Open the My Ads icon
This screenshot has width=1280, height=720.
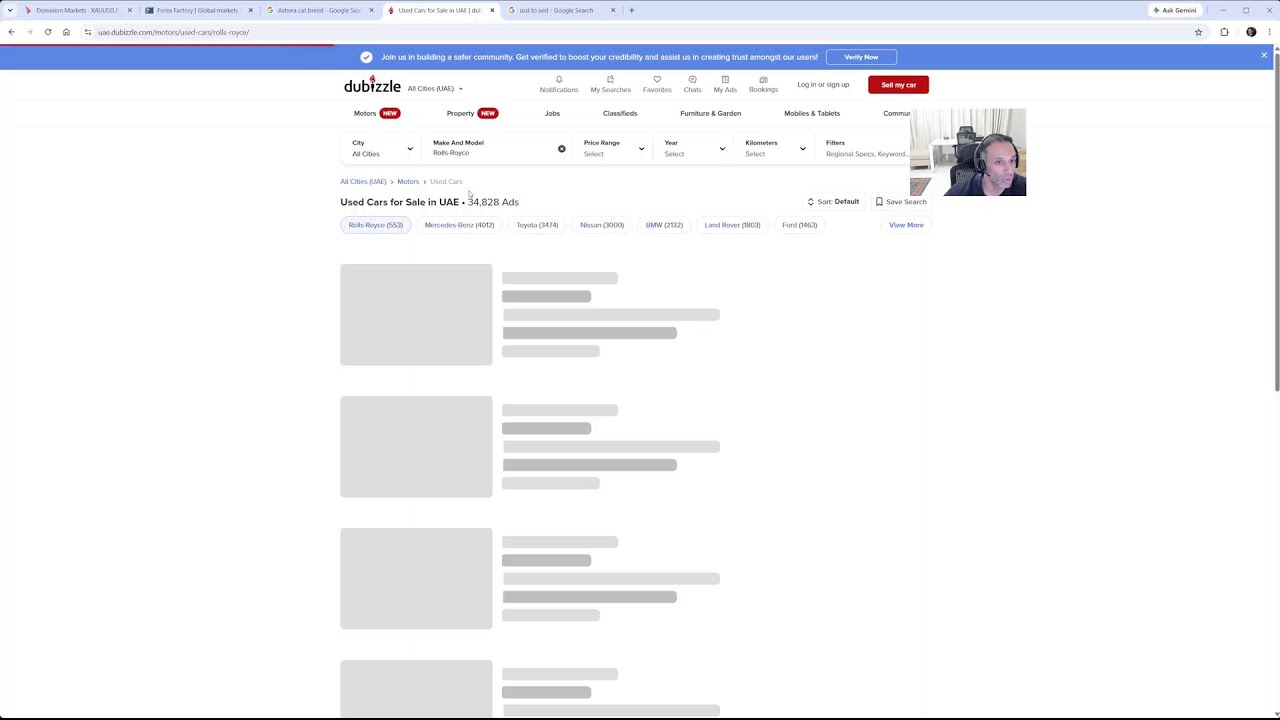[725, 84]
